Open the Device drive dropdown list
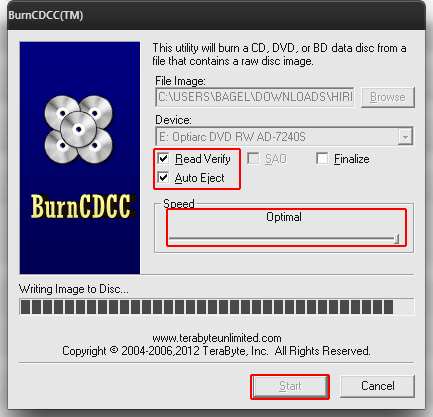 [284, 136]
